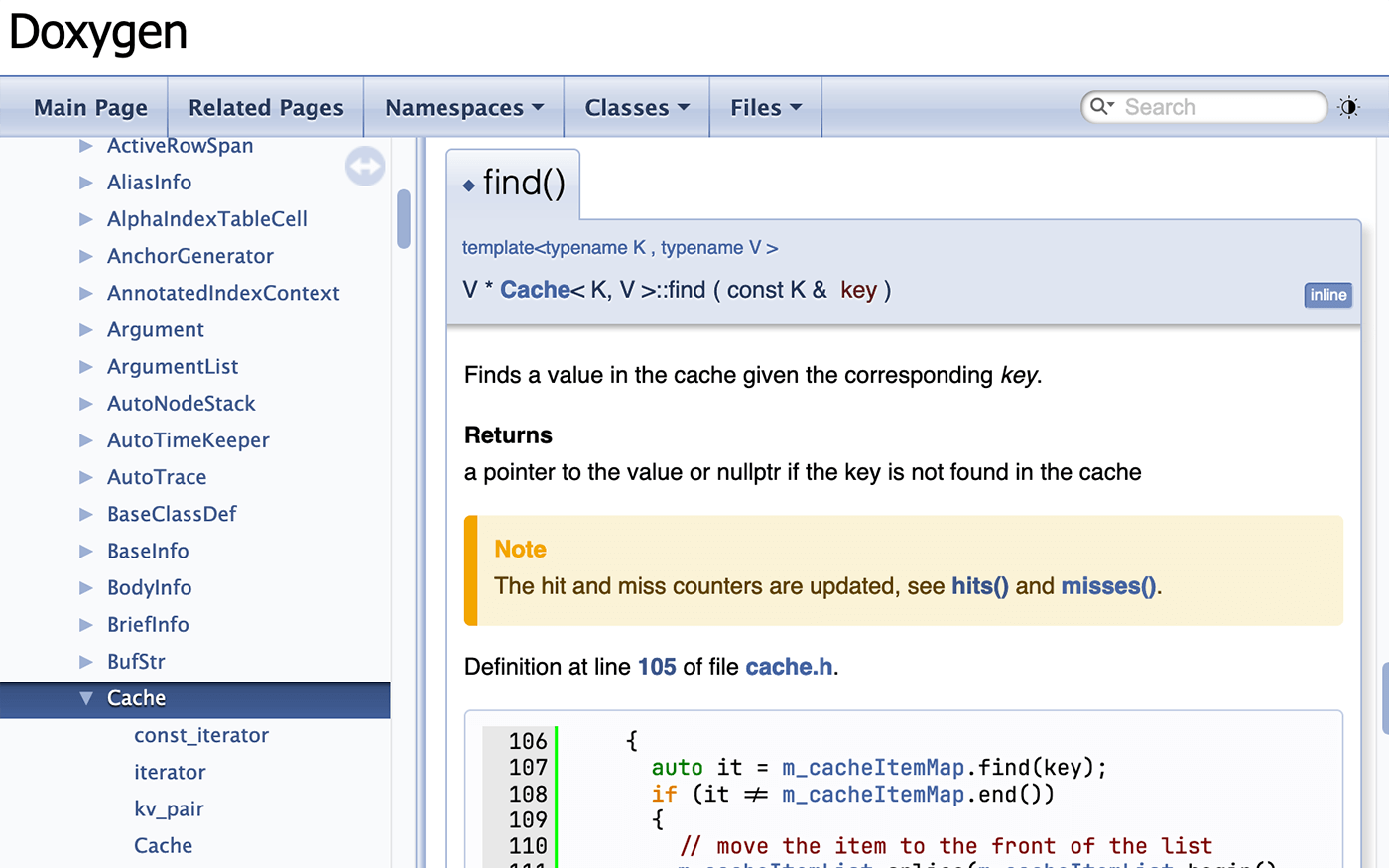The image size is (1389, 868).
Task: Open the AliasInfo class page
Action: 149,183
